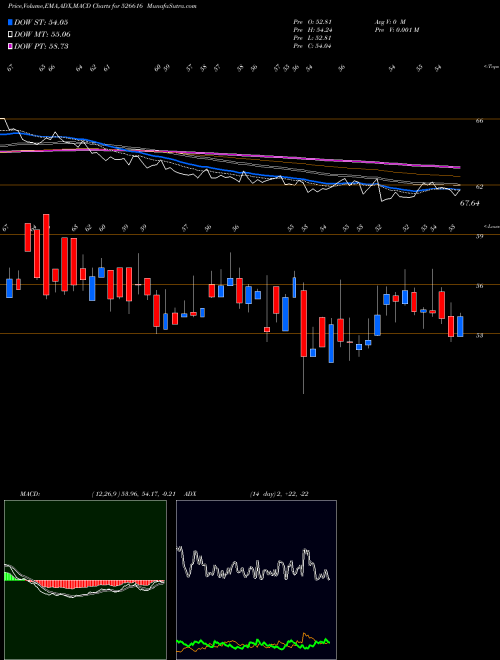Image resolution: width=500 pixels, height=660 pixels.
Task: Click the blue DOW ST legend swatch
Action: pyautogui.click(x=10, y=22)
